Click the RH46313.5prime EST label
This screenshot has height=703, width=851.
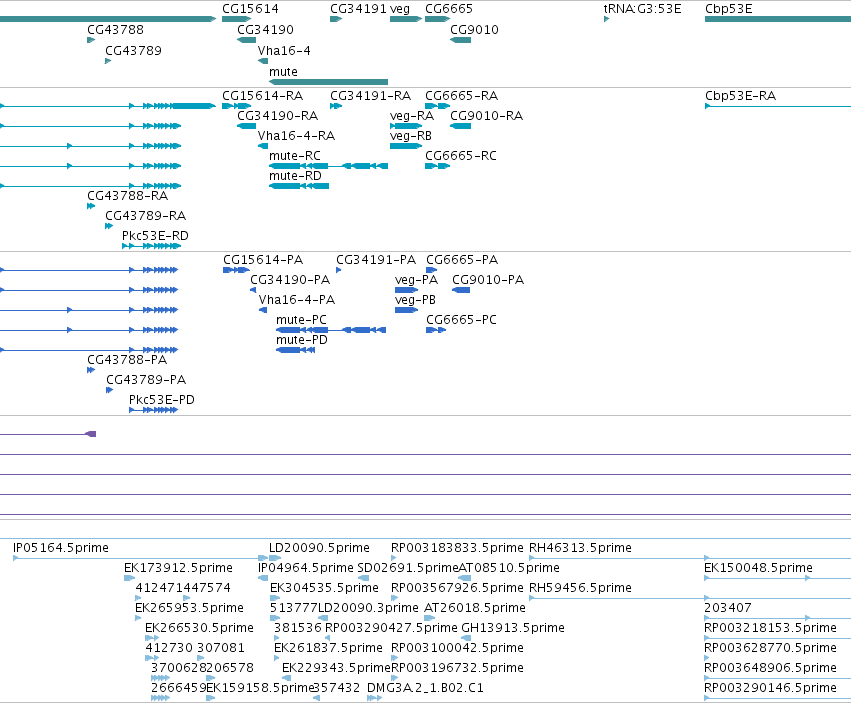tap(580, 548)
